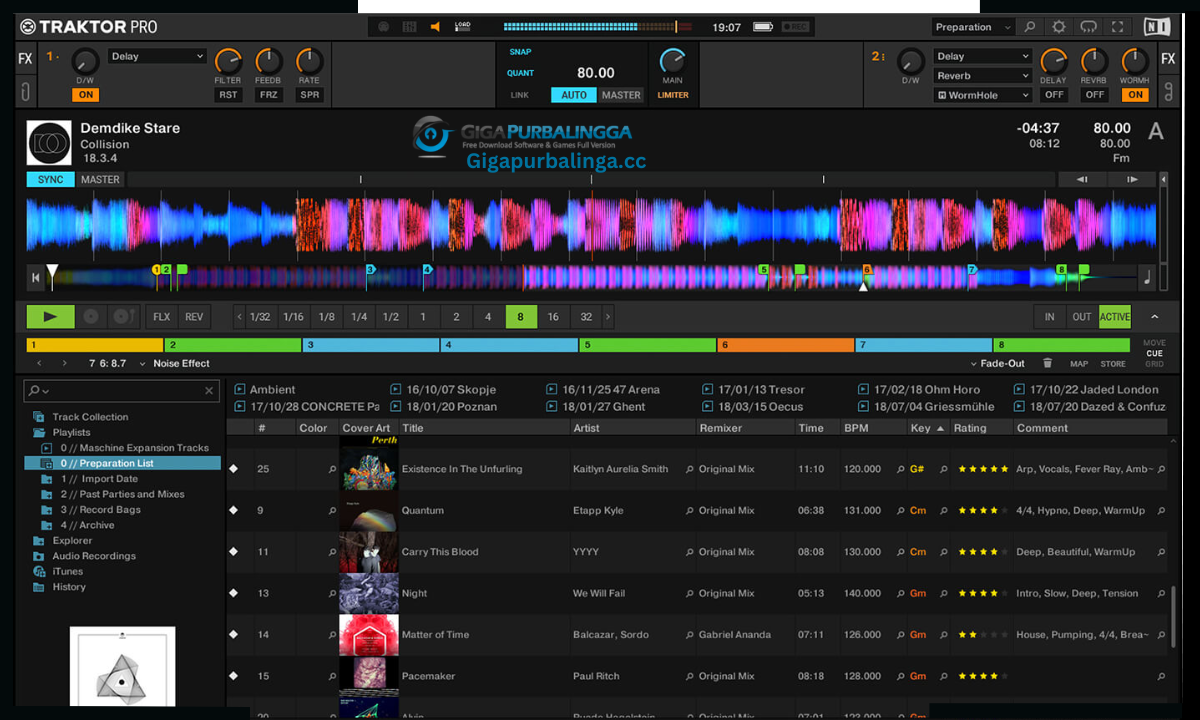1200x720 pixels.
Task: Switch to fullscreen view icon
Action: pos(1119,27)
